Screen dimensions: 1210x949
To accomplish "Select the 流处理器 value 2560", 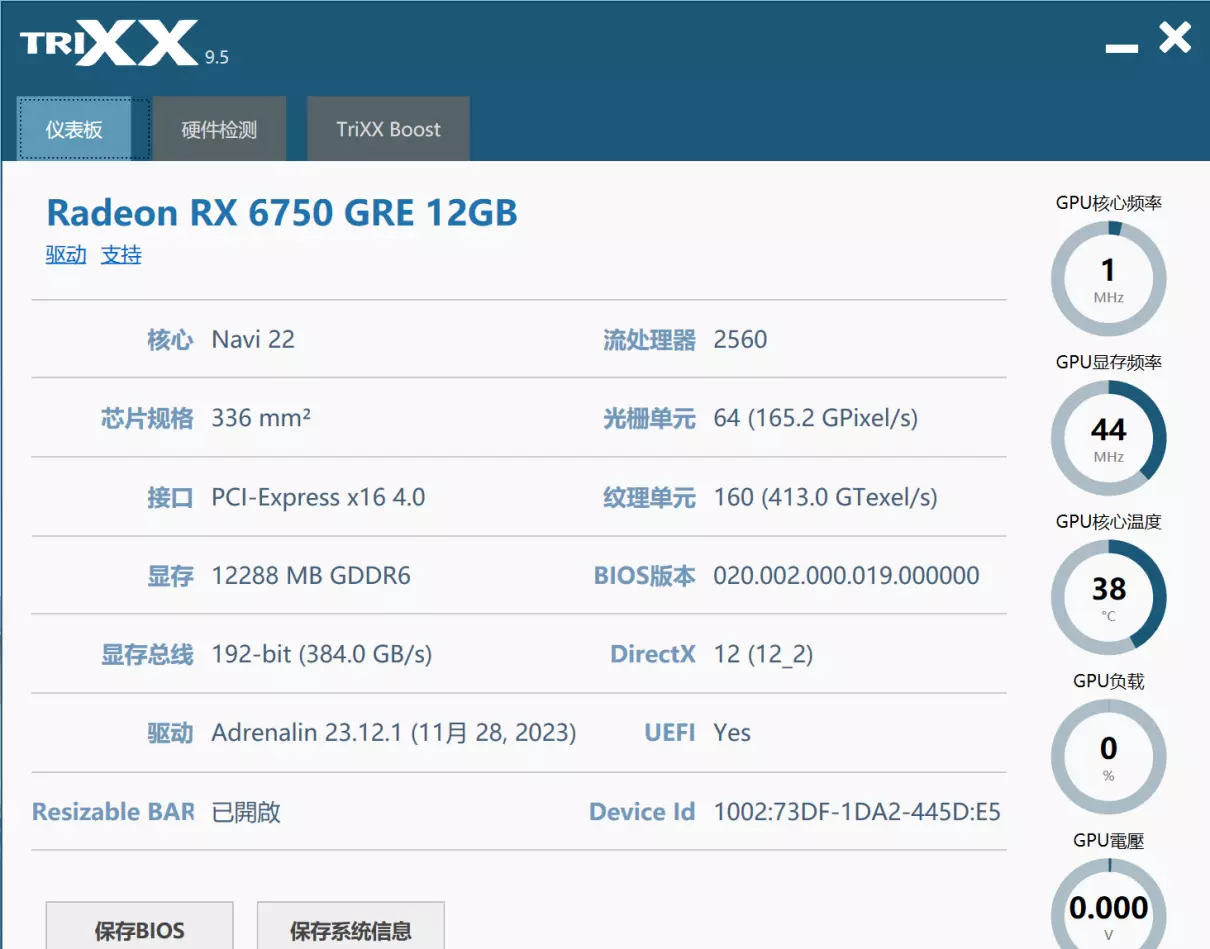I will [x=740, y=339].
